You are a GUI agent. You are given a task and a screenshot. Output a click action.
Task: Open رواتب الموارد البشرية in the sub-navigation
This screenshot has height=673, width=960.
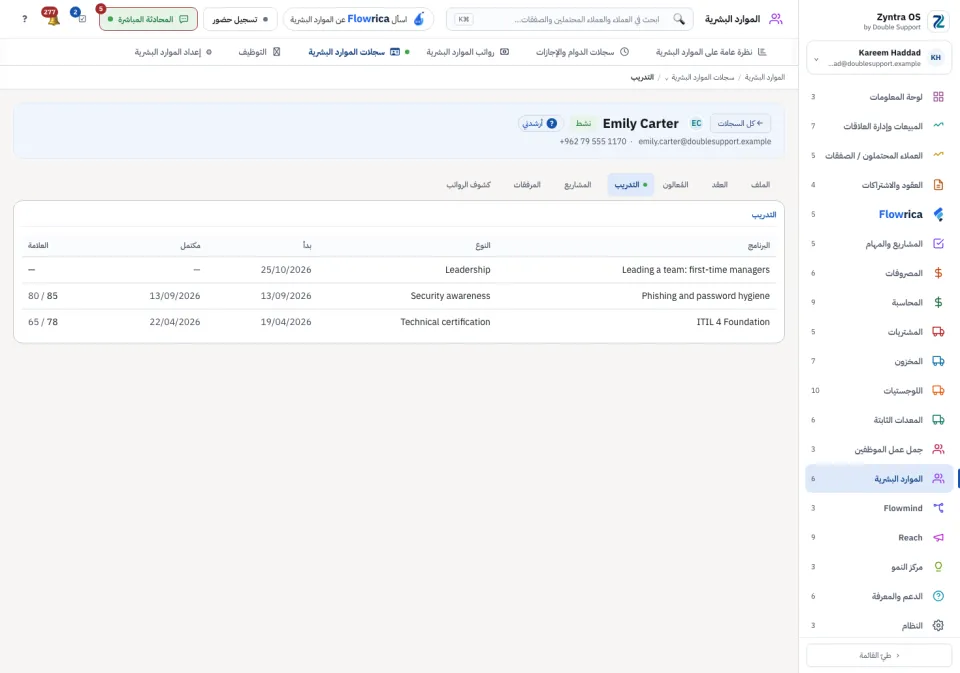point(468,52)
